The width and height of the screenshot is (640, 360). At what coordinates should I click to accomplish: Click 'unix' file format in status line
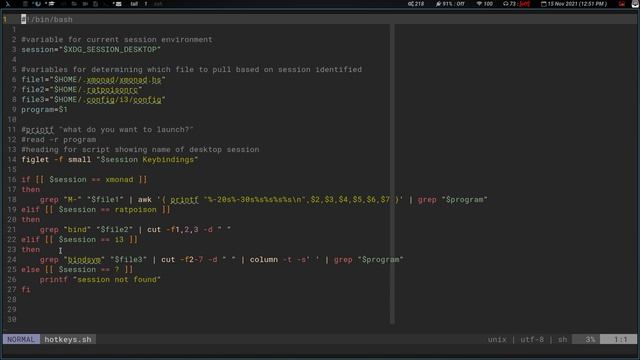tap(497, 339)
